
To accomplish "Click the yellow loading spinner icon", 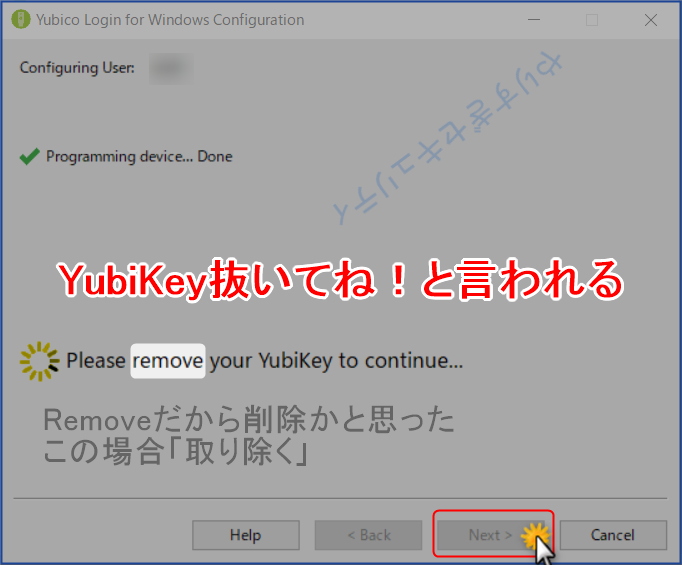I will 40,361.
